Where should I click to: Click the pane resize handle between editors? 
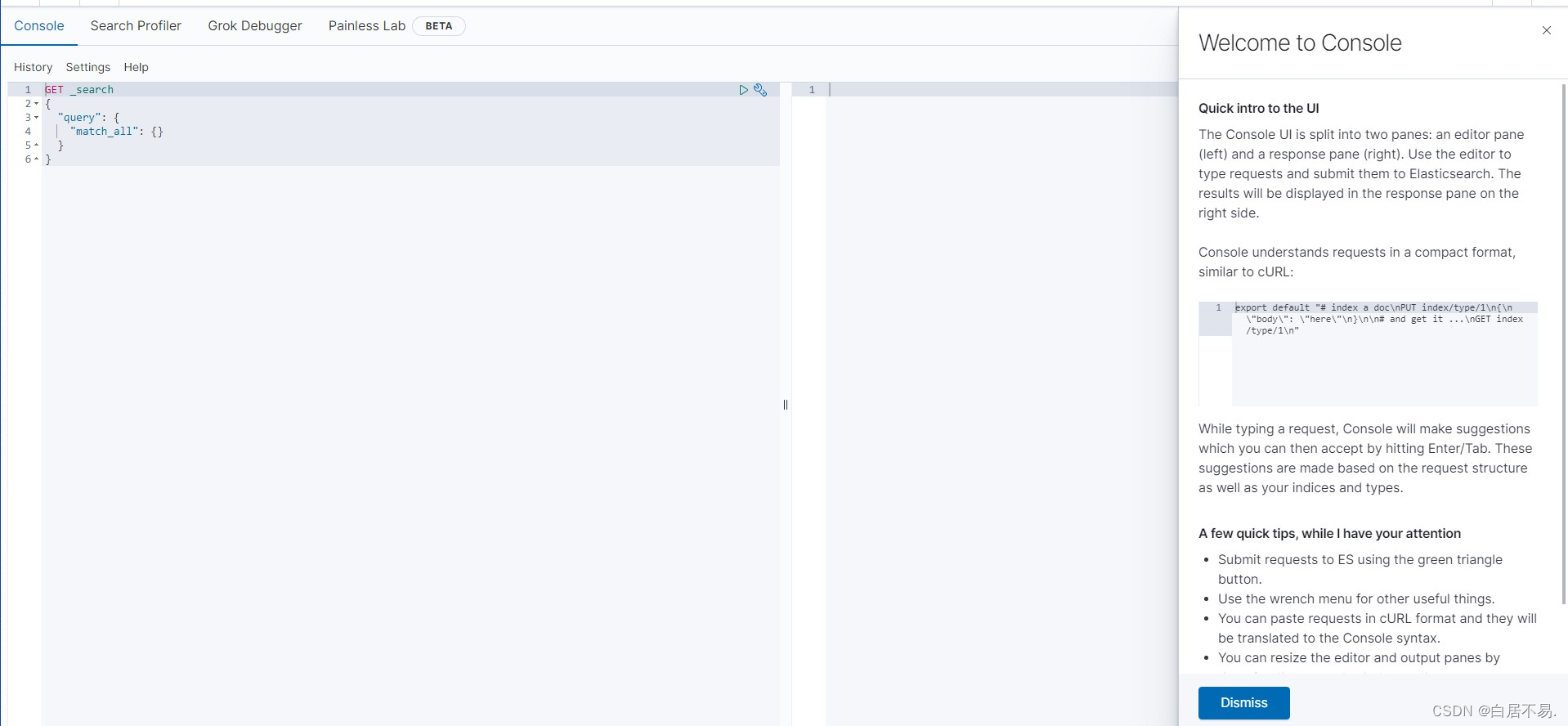pyautogui.click(x=786, y=405)
